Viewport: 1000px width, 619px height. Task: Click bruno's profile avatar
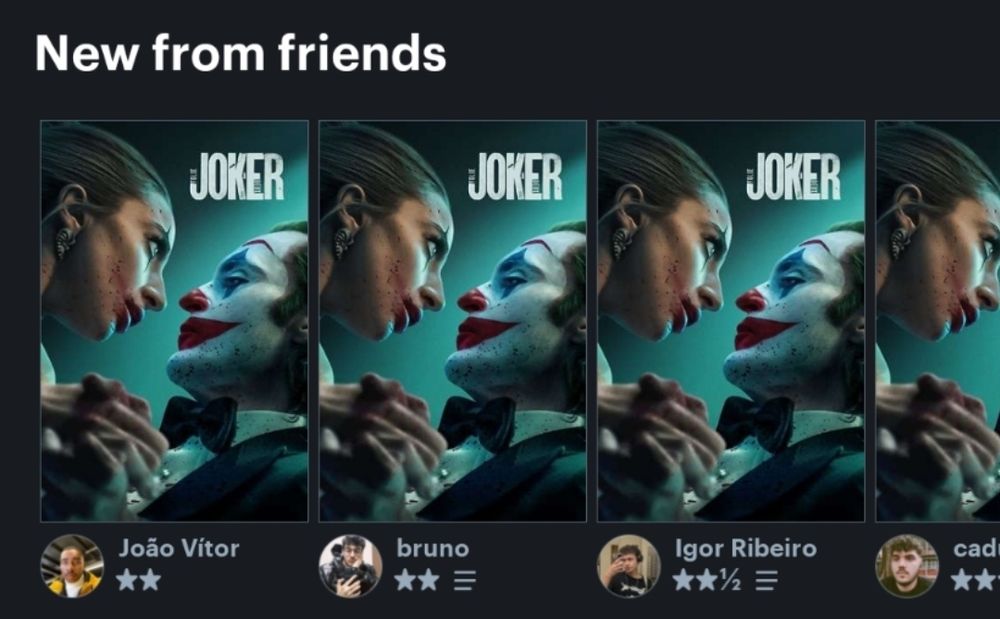pyautogui.click(x=350, y=566)
